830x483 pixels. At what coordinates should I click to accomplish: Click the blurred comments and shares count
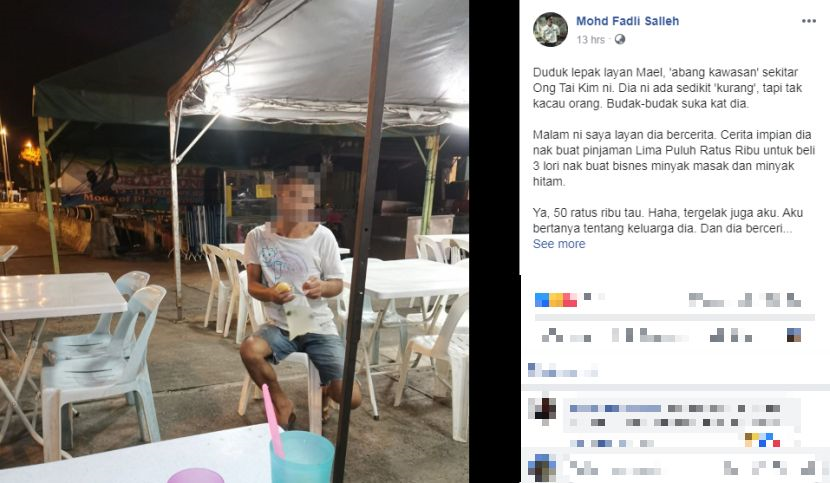(745, 300)
